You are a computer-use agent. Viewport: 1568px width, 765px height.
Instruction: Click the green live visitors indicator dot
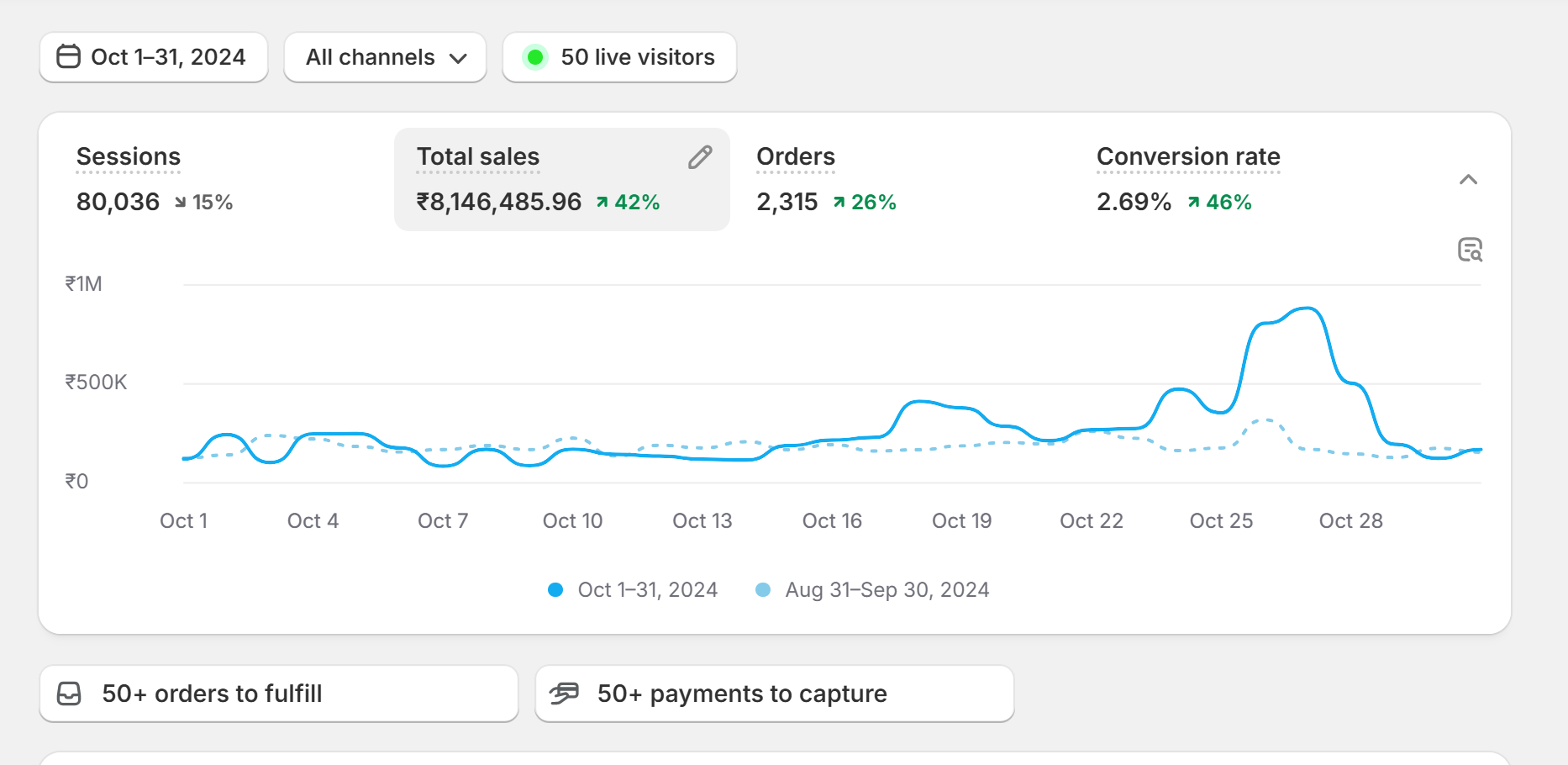534,57
